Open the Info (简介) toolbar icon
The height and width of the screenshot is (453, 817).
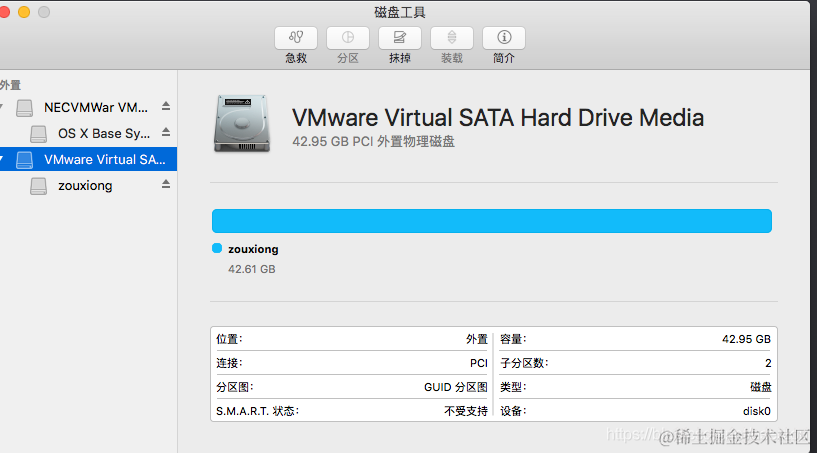point(504,38)
